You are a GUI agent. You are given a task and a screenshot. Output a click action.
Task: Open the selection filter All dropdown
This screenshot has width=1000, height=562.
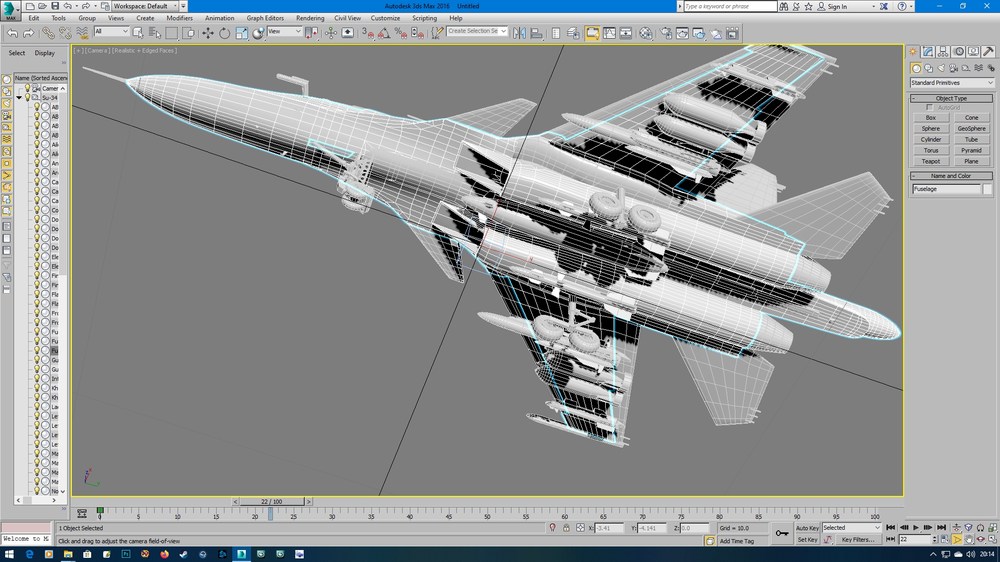coord(111,31)
